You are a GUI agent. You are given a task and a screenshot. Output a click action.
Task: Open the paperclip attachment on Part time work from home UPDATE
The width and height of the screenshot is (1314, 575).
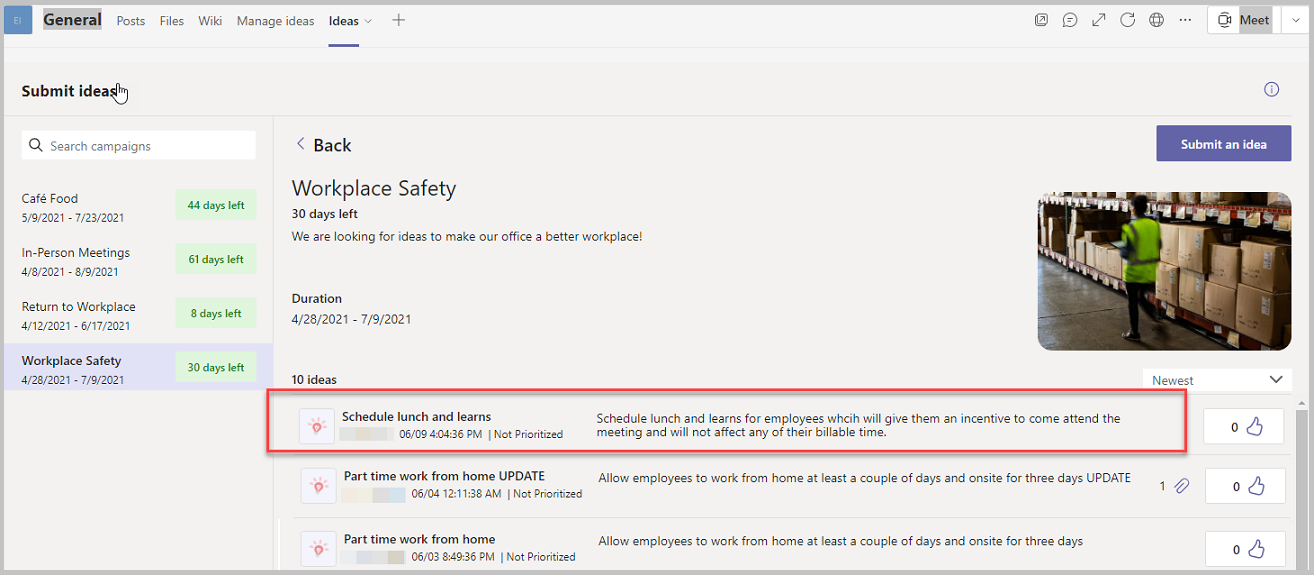(1181, 486)
